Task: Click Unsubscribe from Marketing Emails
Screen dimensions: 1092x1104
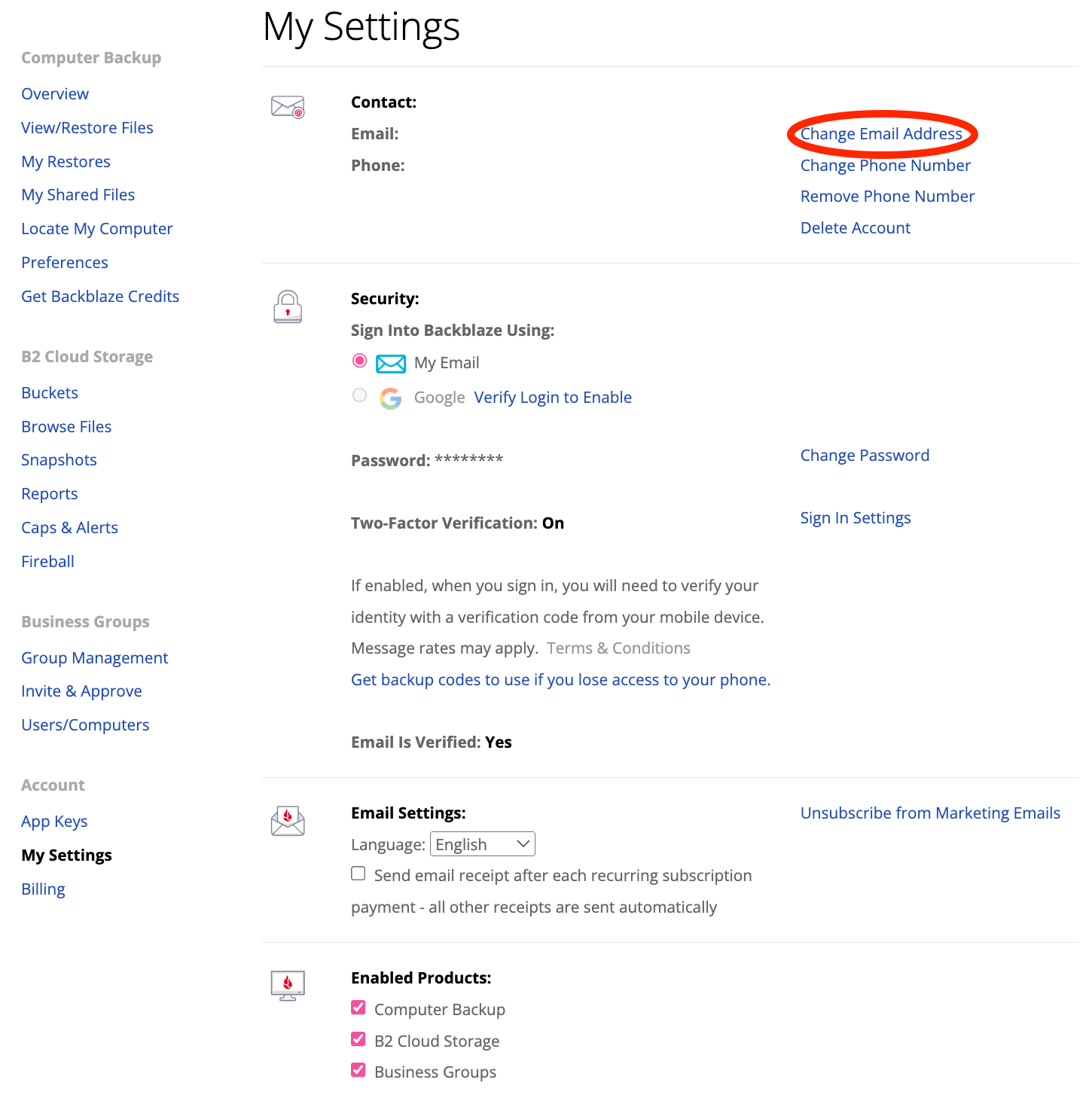Action: tap(930, 813)
